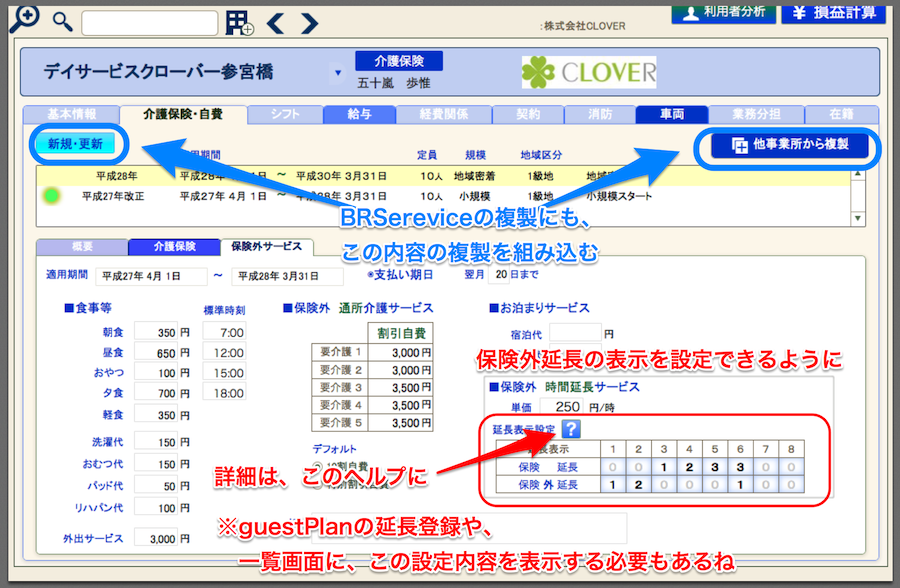
Task: Click end date field 平成28年 3月31日
Action: [x=287, y=276]
